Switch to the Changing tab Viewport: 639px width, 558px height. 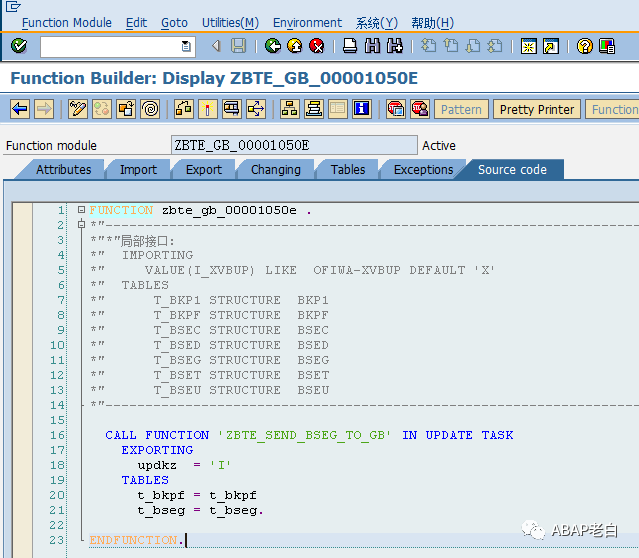tap(276, 170)
